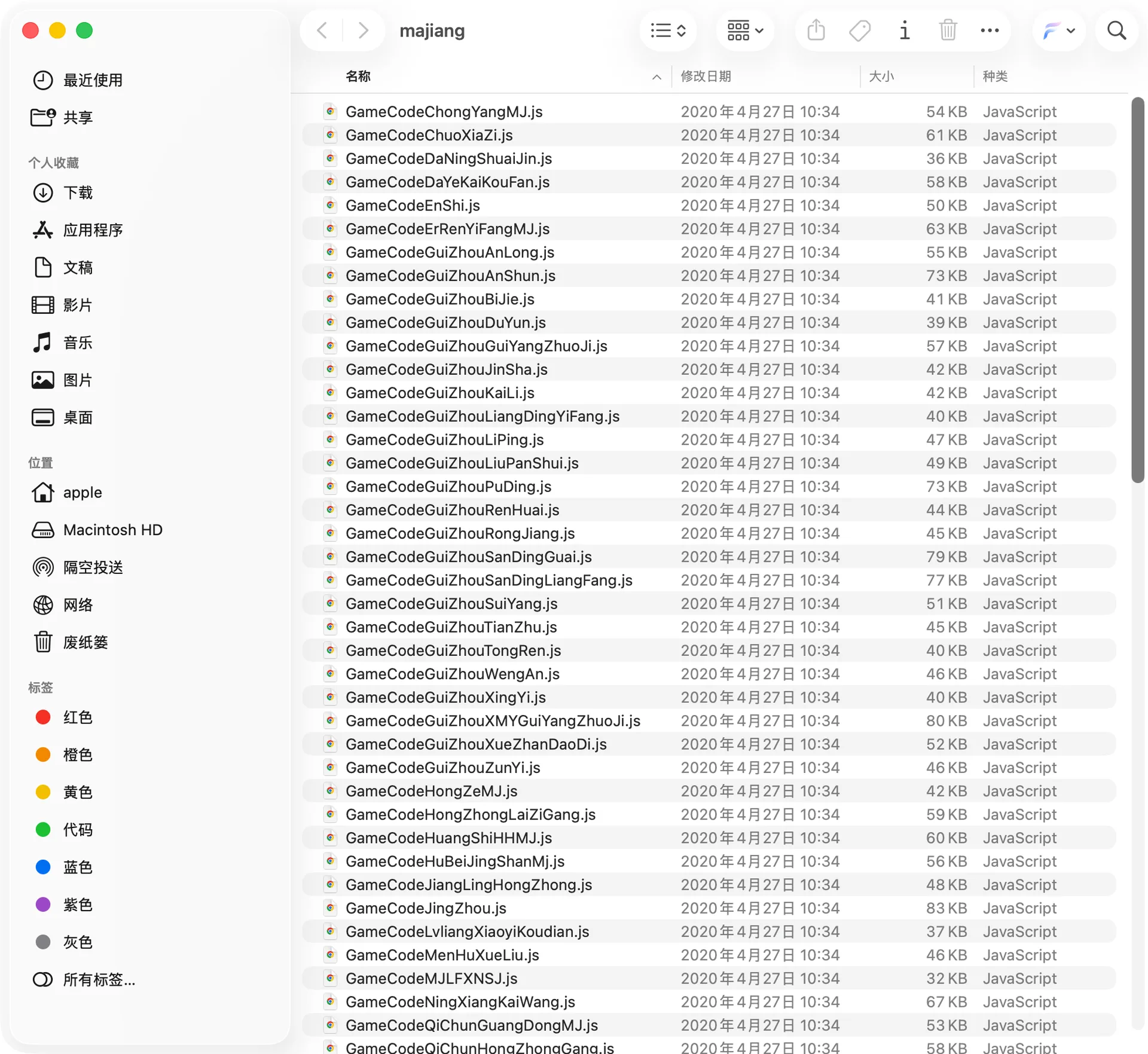Click the Edit Tags toolbar icon

click(860, 30)
